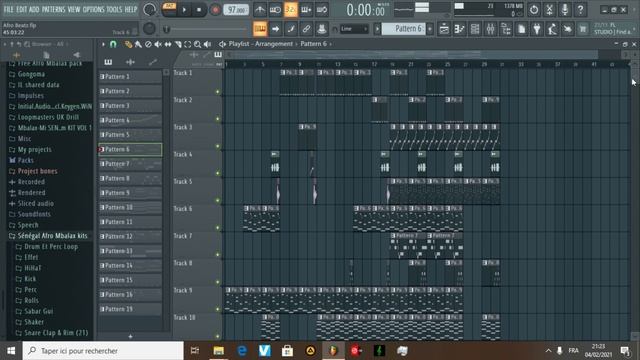Click the tempo field showing 97
The image size is (640, 360).
pyautogui.click(x=236, y=10)
